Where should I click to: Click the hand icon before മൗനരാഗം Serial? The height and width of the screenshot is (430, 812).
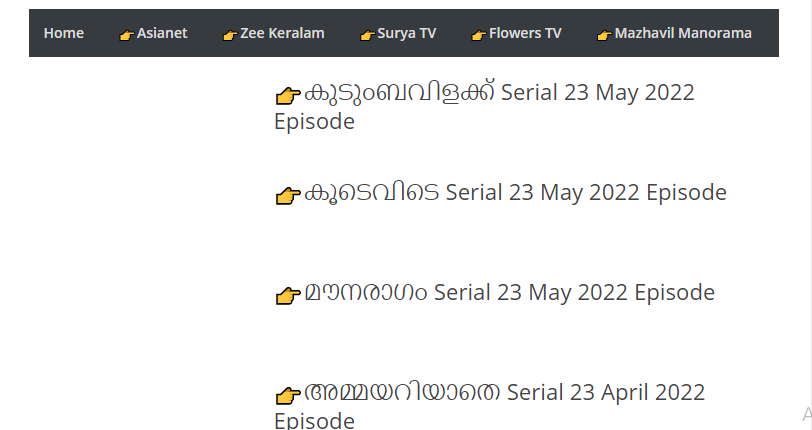point(288,295)
